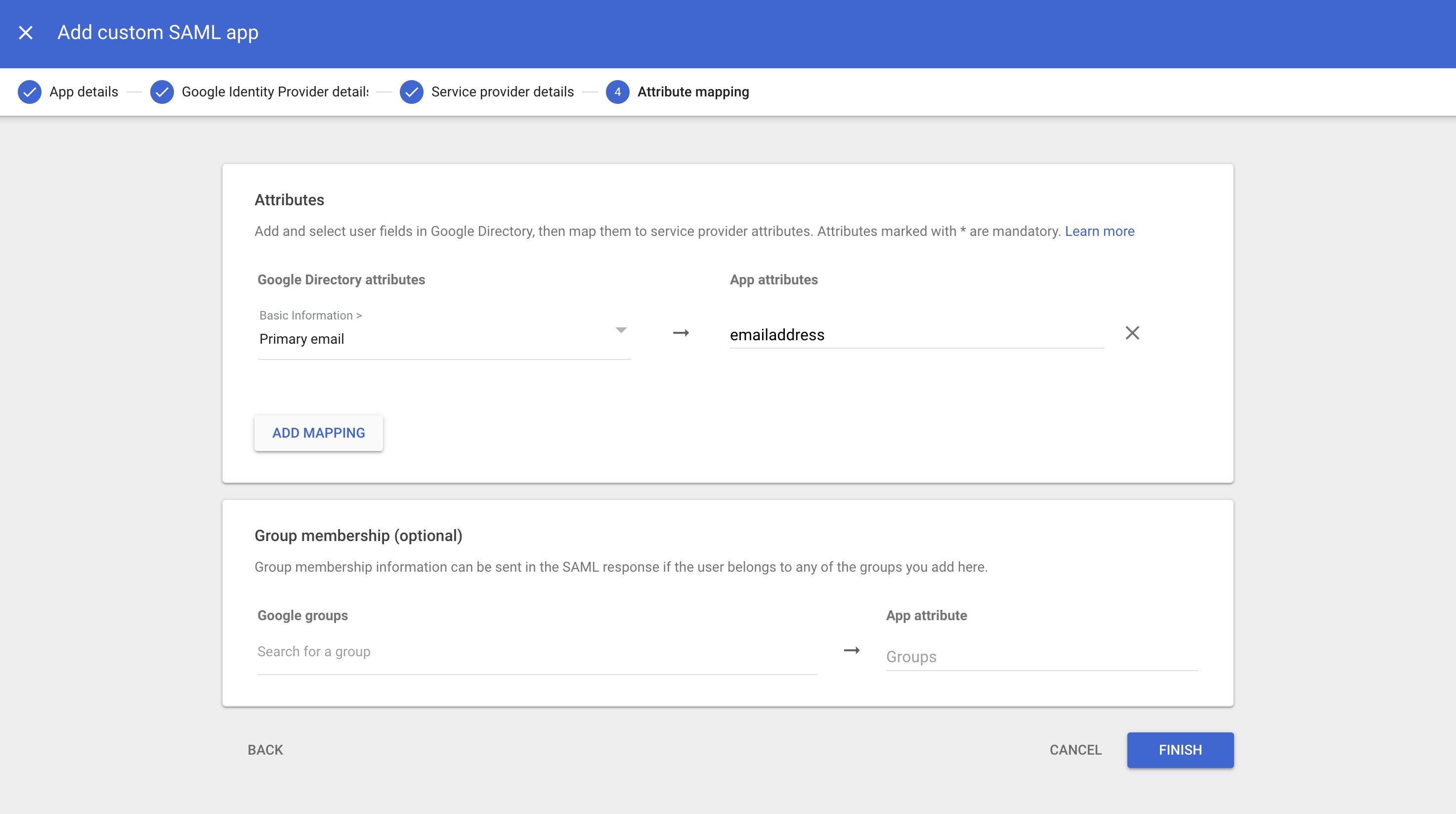Viewport: 1456px width, 814px height.
Task: Close the Add custom SAML app dialog
Action: point(25,33)
